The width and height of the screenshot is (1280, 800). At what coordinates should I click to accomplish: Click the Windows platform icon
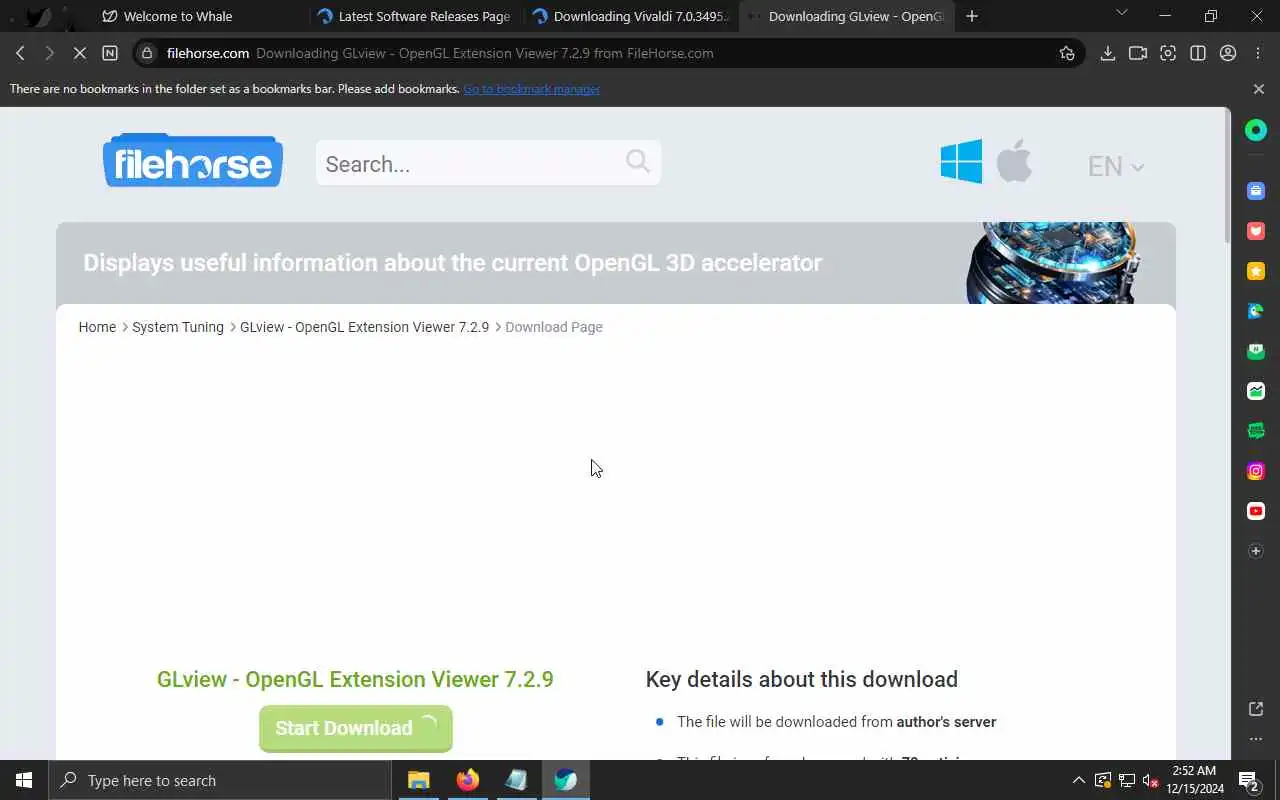pyautogui.click(x=961, y=161)
